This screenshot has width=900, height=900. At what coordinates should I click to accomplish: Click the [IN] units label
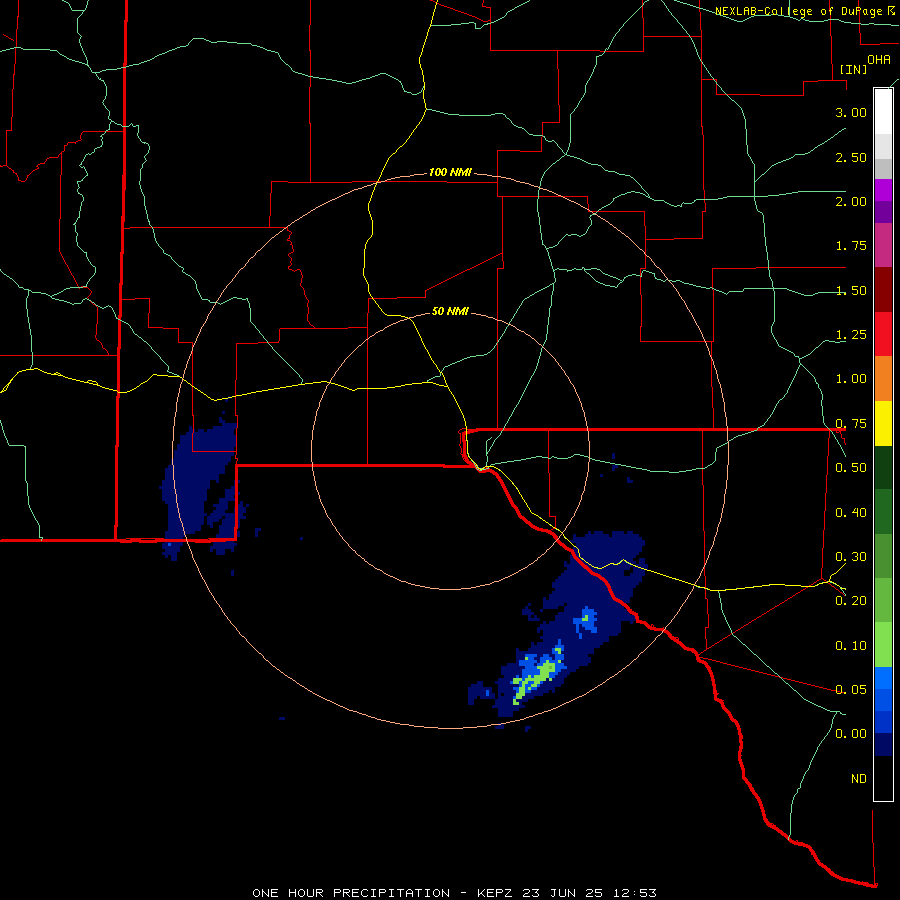point(854,69)
